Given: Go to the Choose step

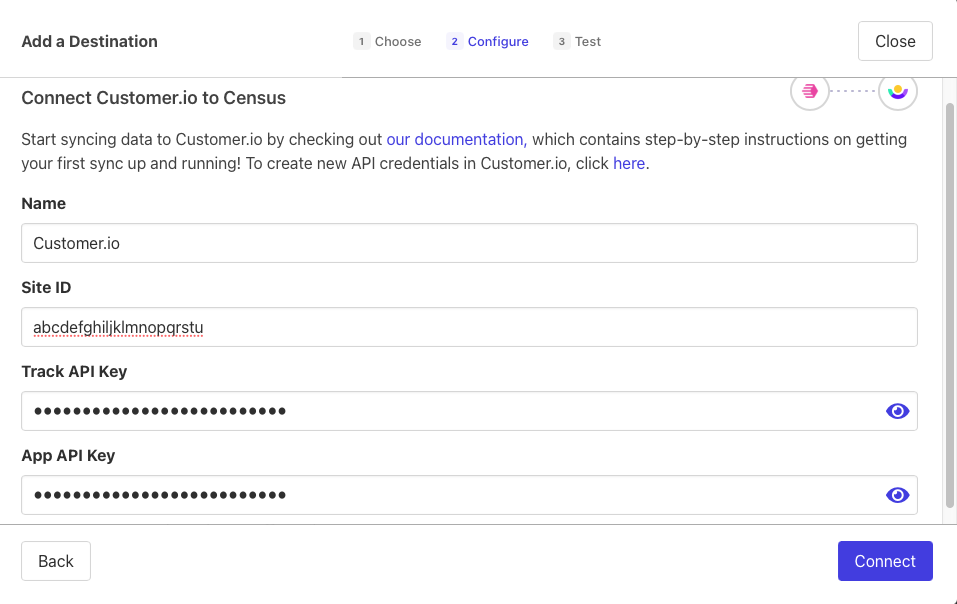Looking at the screenshot, I should tap(388, 41).
